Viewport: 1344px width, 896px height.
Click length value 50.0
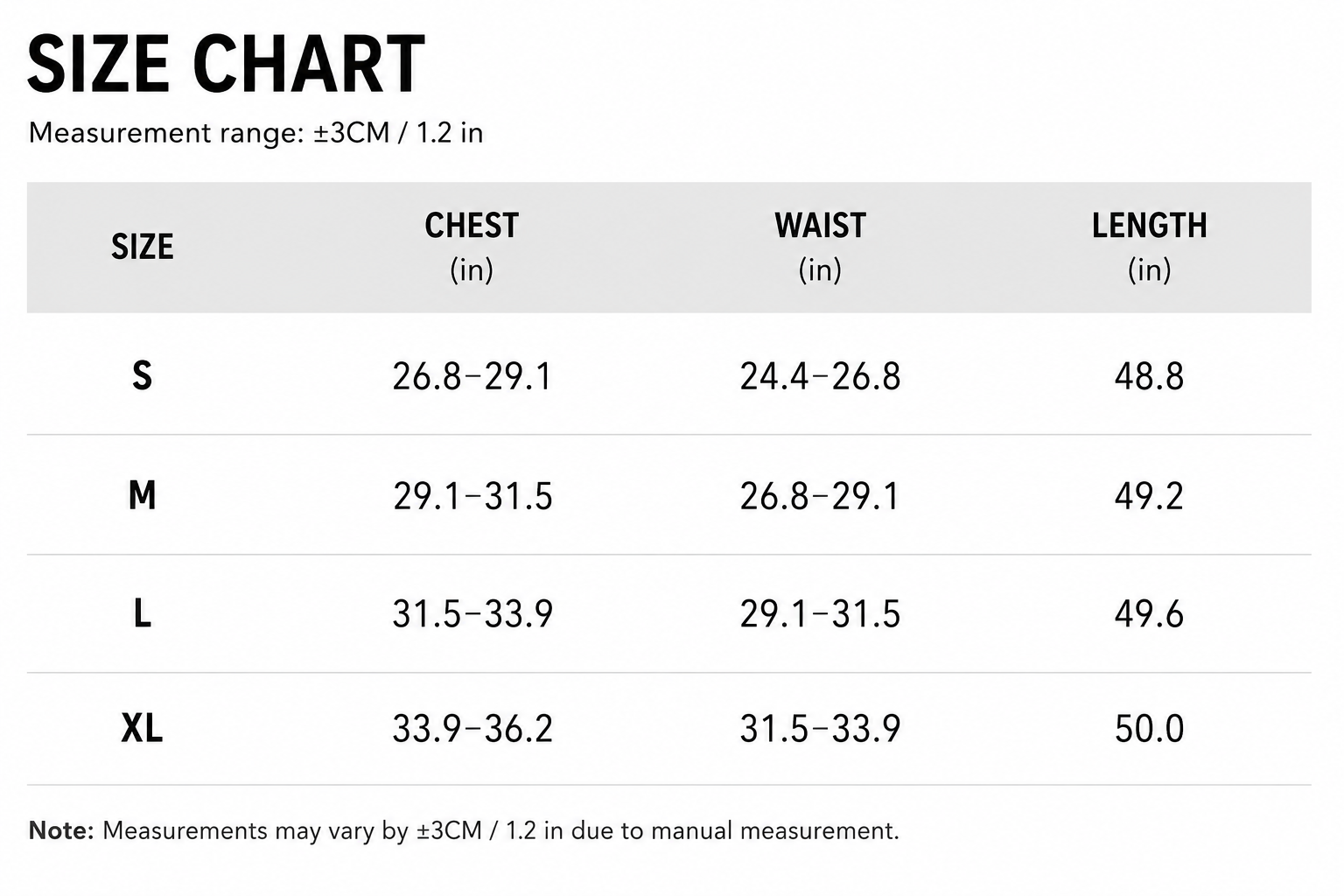[x=1149, y=729]
